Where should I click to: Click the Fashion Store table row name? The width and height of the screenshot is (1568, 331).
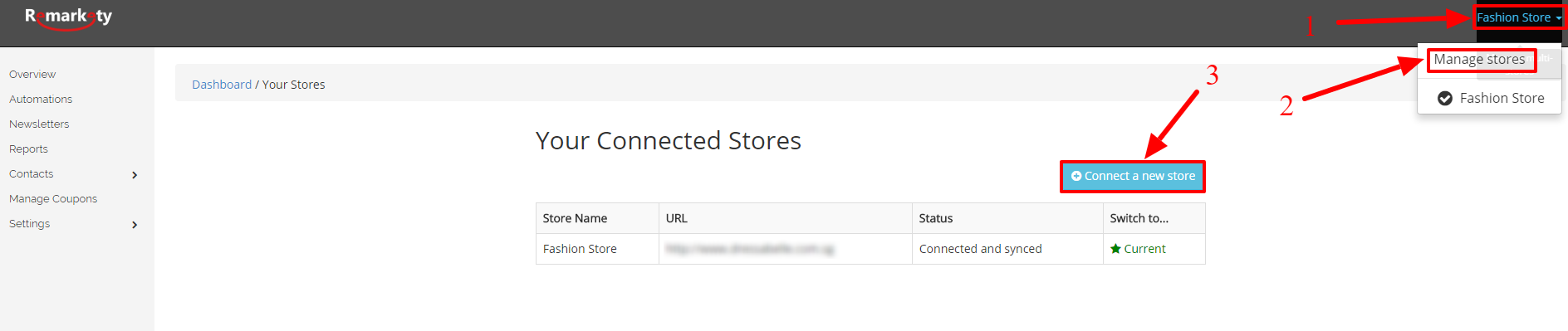tap(580, 249)
